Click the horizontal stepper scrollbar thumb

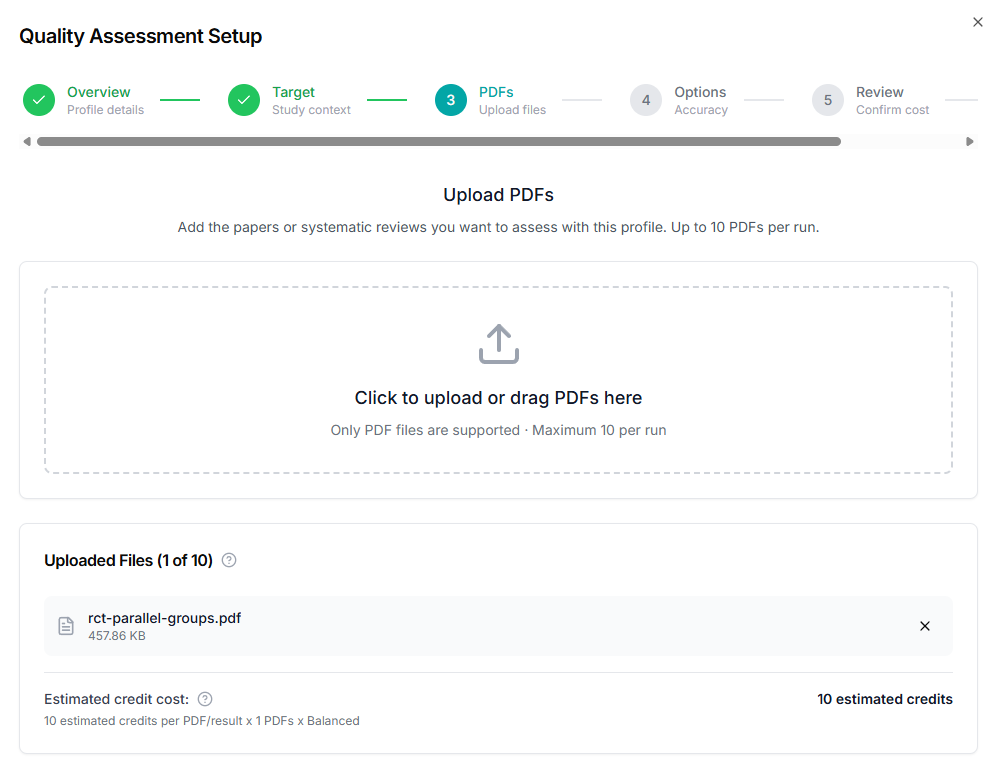point(439,142)
